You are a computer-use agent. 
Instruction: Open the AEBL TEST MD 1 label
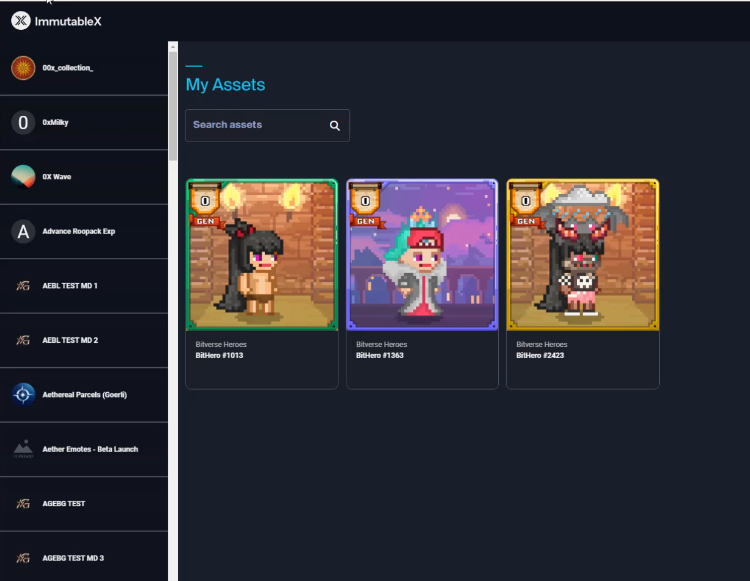[x=70, y=286]
